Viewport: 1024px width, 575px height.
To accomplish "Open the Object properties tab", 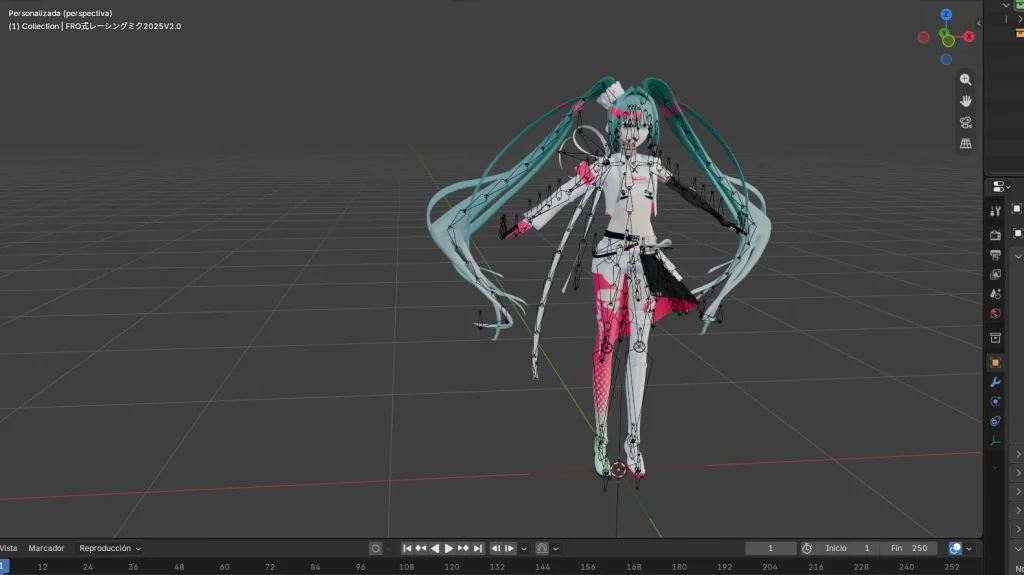I will 995,363.
